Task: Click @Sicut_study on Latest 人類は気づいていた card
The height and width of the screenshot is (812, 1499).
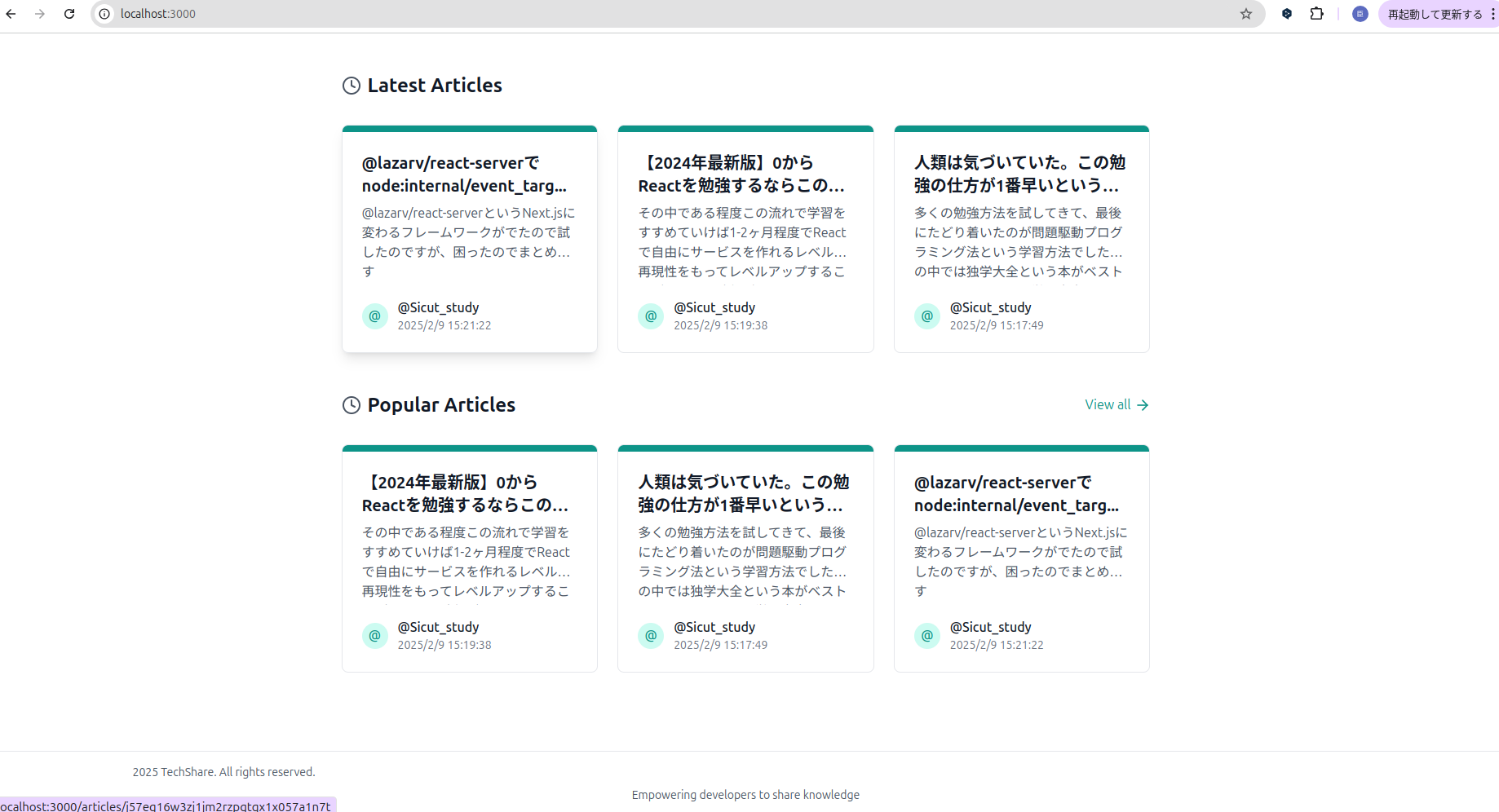Action: coord(991,307)
